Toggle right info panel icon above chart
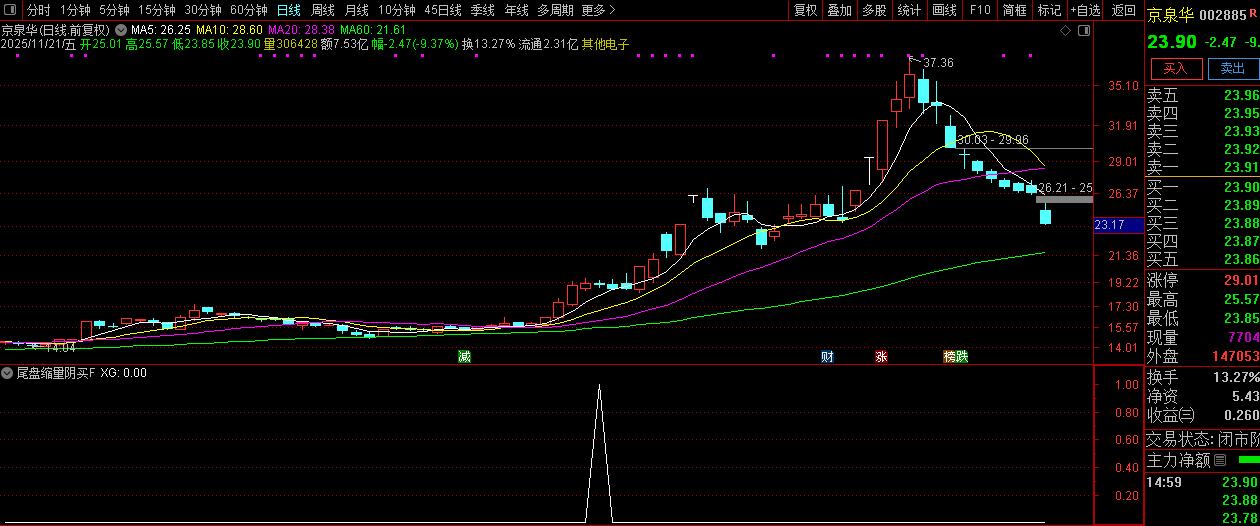Viewport: 1260px width, 526px height. [x=1084, y=31]
